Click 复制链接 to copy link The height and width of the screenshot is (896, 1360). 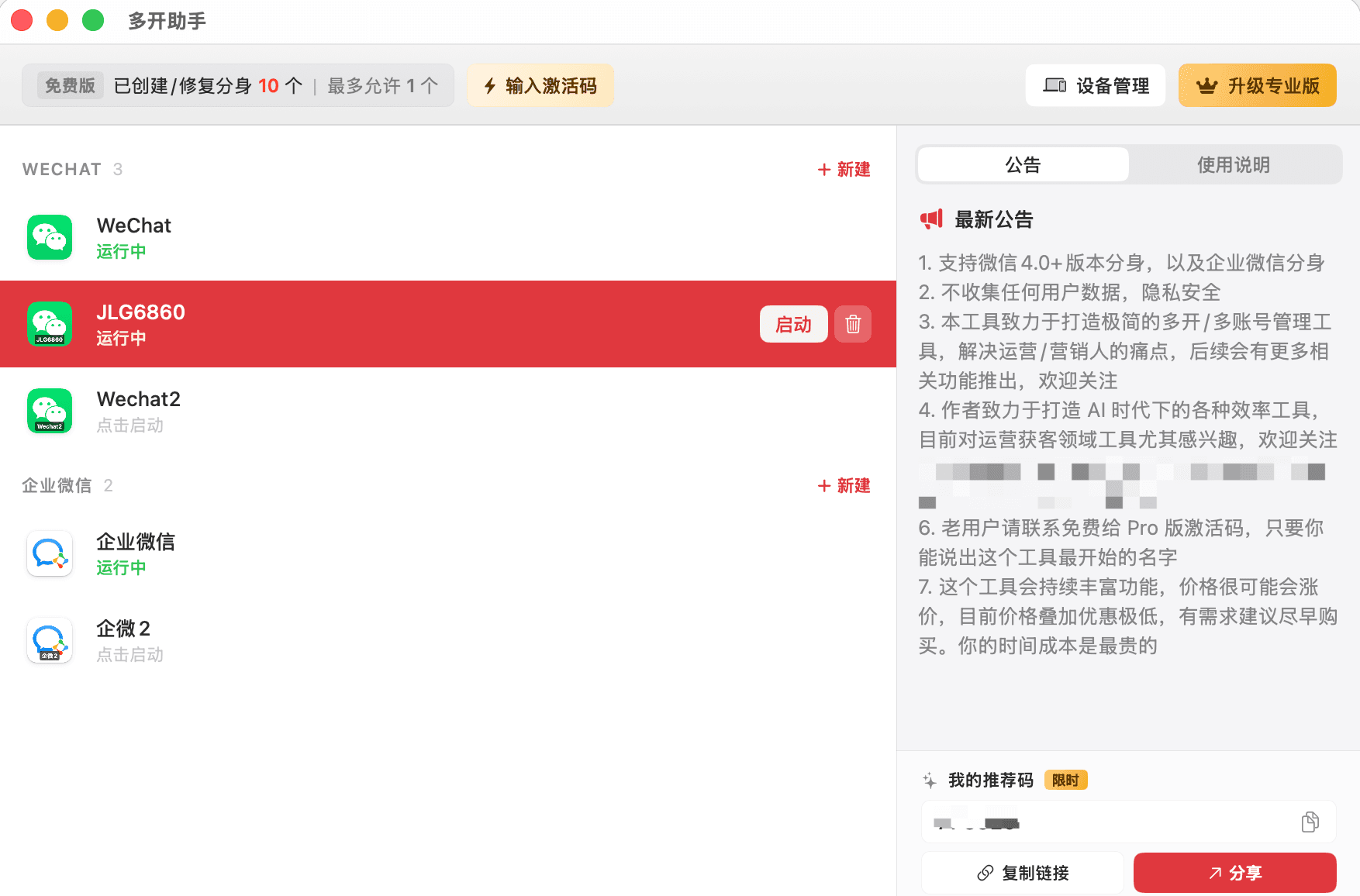coord(1023,873)
